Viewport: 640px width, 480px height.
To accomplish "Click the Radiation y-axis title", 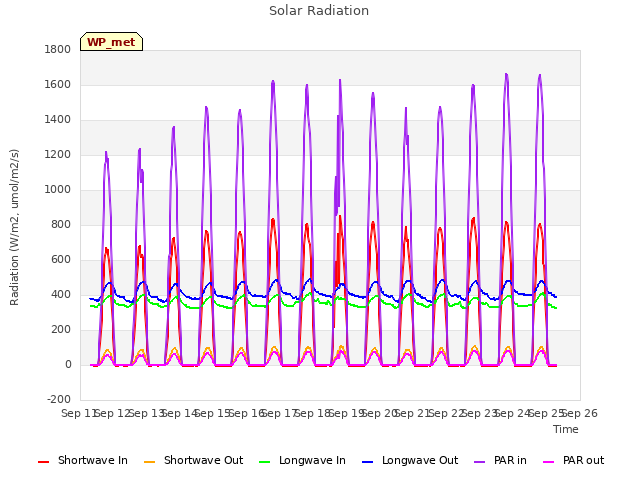I will point(14,227).
